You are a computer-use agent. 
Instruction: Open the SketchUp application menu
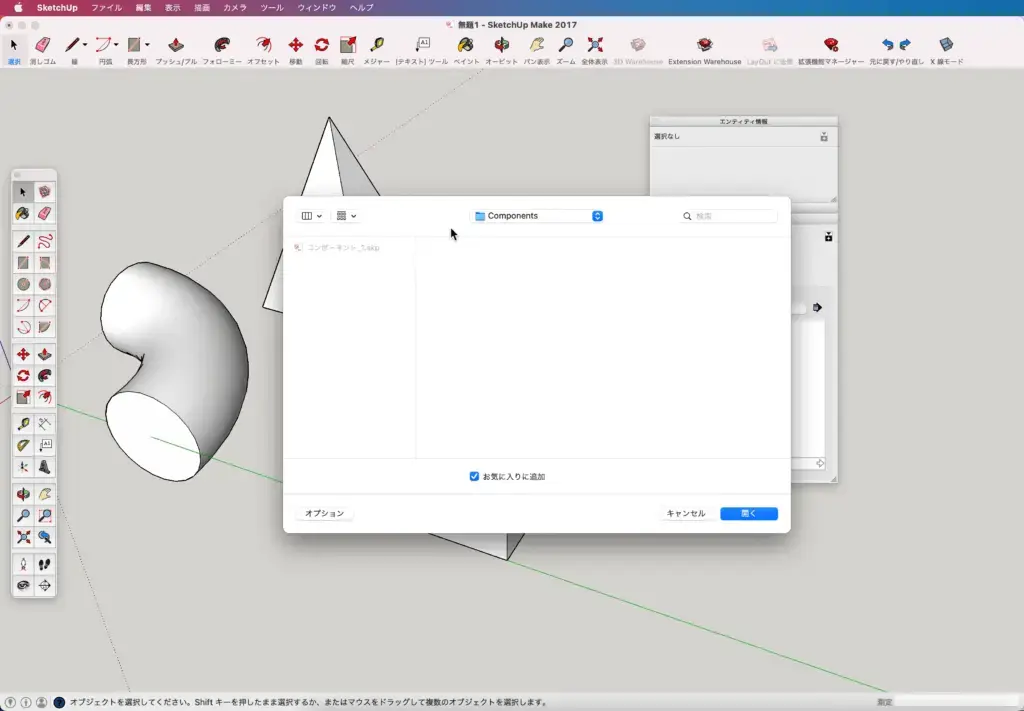(57, 8)
